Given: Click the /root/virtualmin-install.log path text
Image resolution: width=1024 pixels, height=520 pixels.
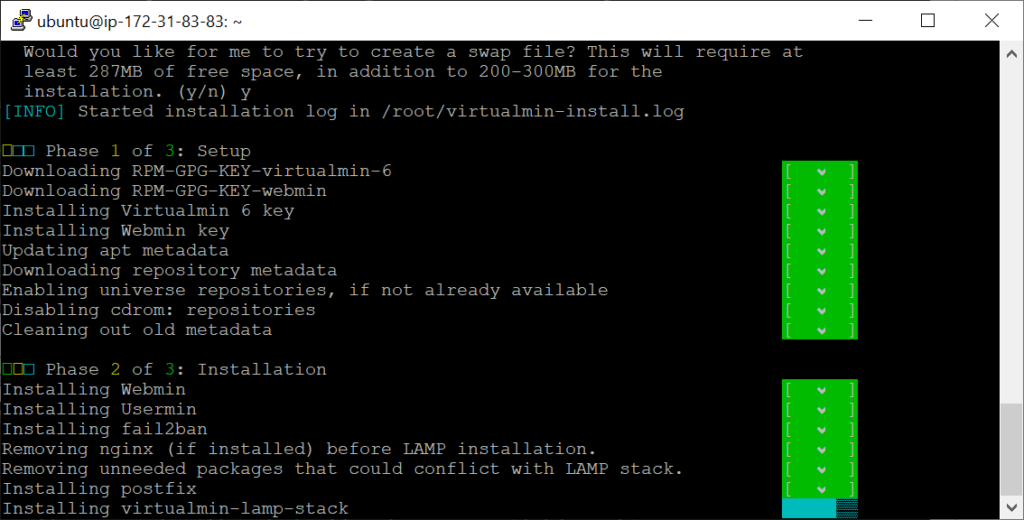Looking at the screenshot, I should point(533,112).
